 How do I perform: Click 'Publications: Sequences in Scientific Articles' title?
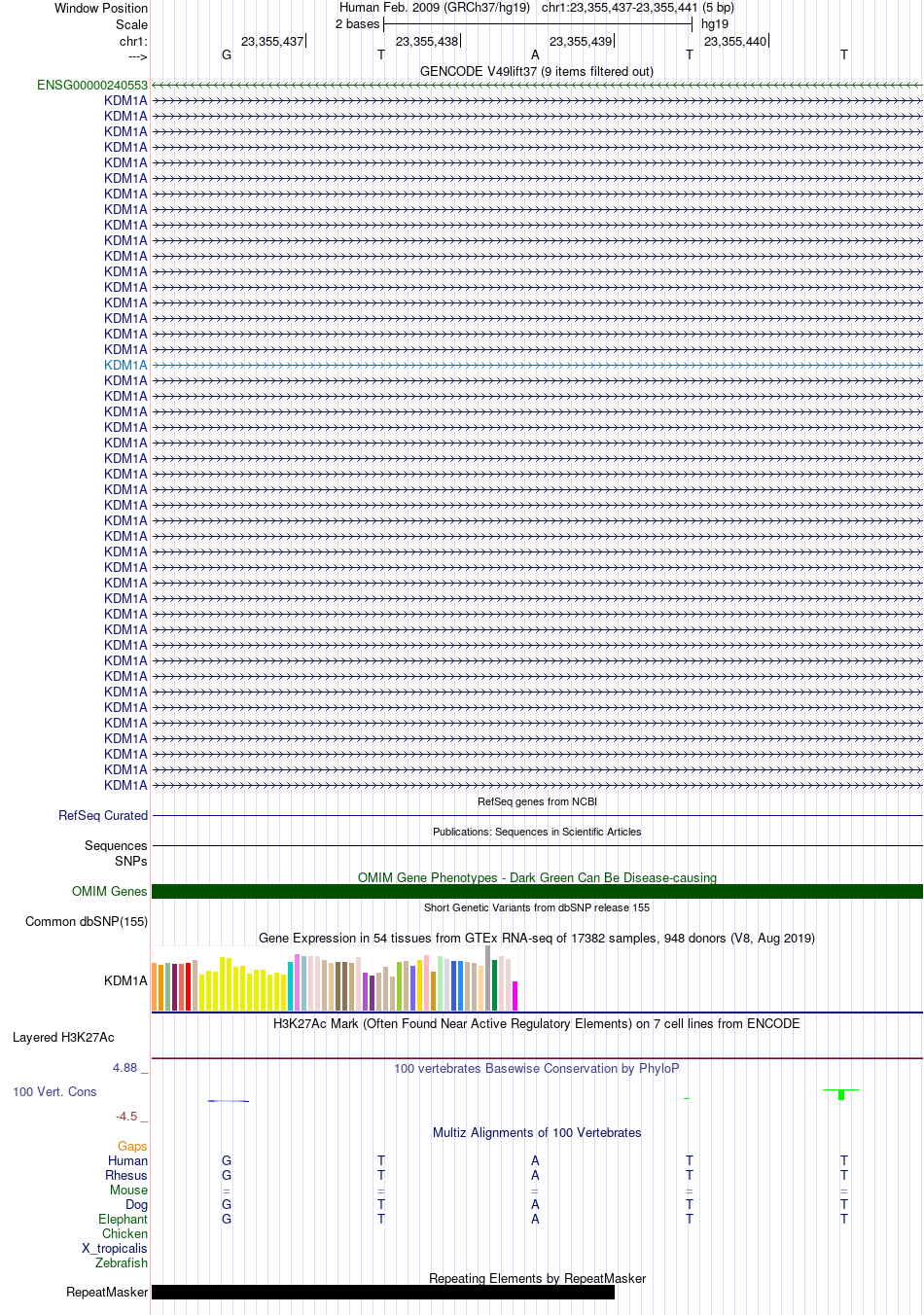[x=537, y=833]
